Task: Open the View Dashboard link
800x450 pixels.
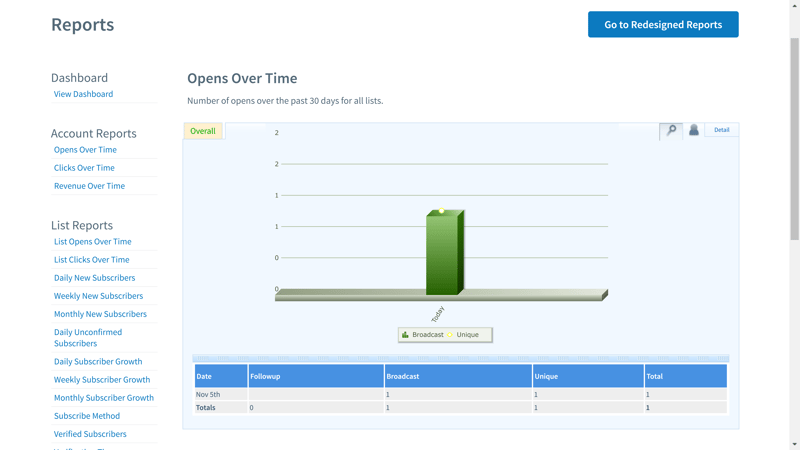Action: (x=83, y=94)
